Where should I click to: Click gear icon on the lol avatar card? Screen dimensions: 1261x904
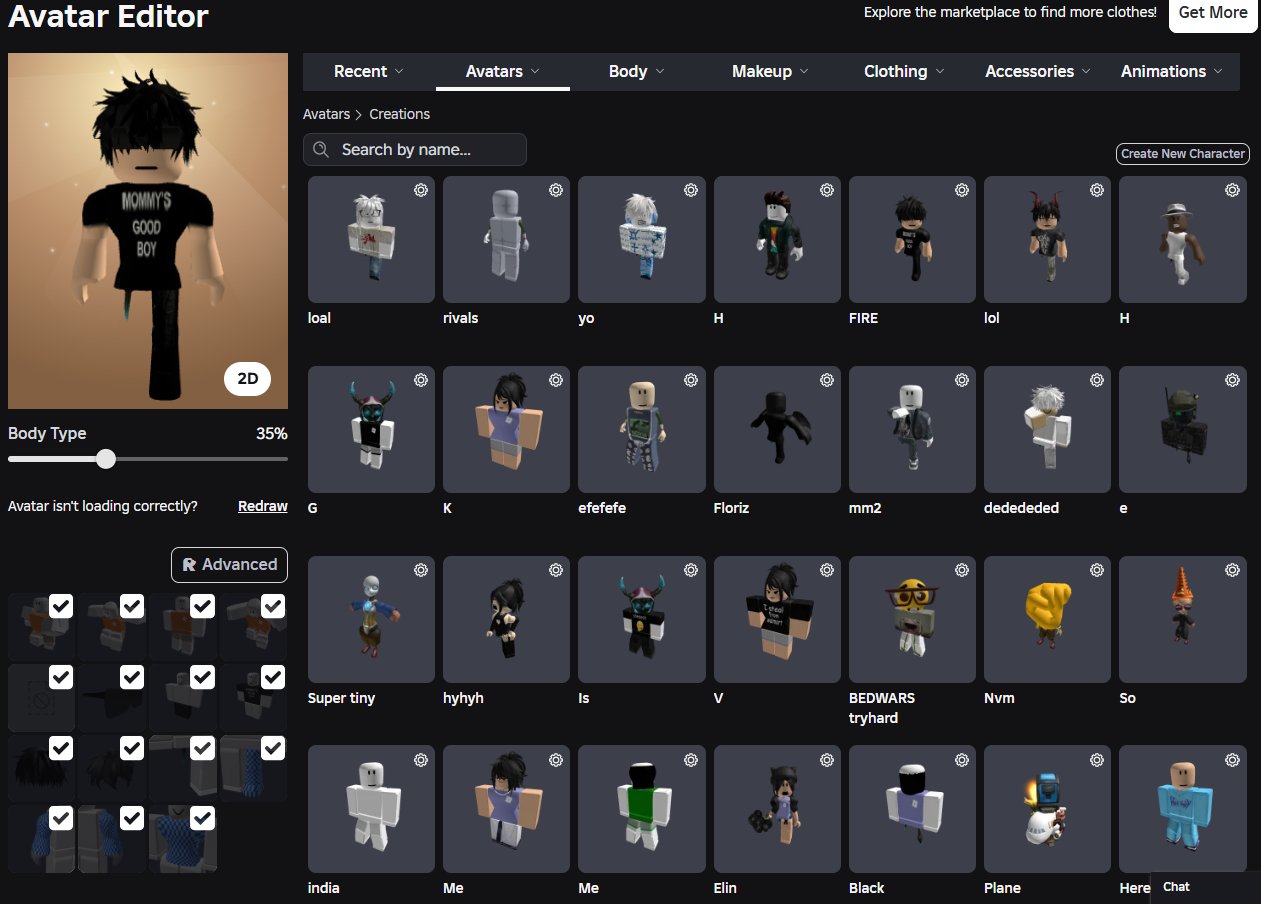click(x=1097, y=190)
